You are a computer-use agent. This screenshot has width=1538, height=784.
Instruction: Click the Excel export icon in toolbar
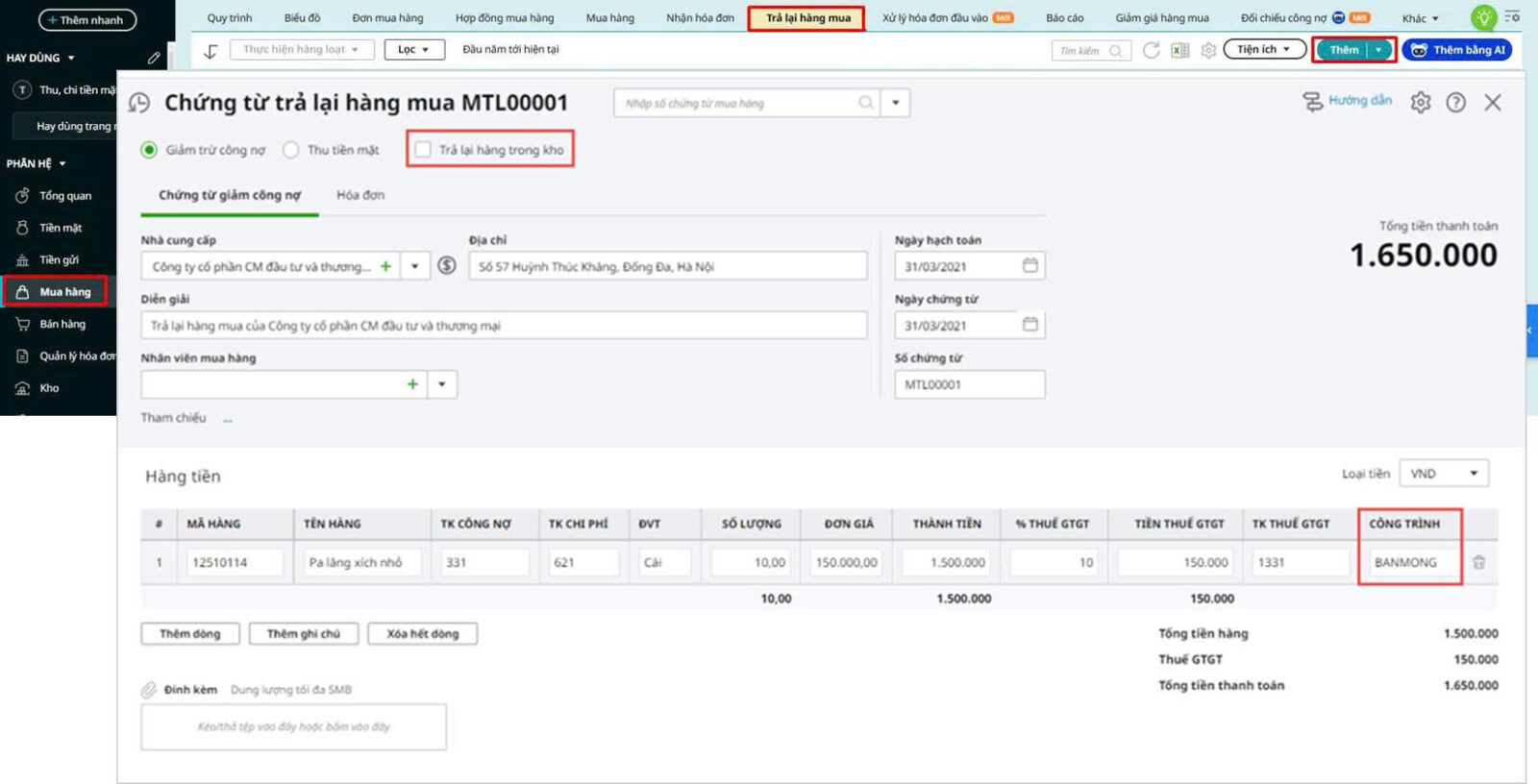click(x=1179, y=50)
